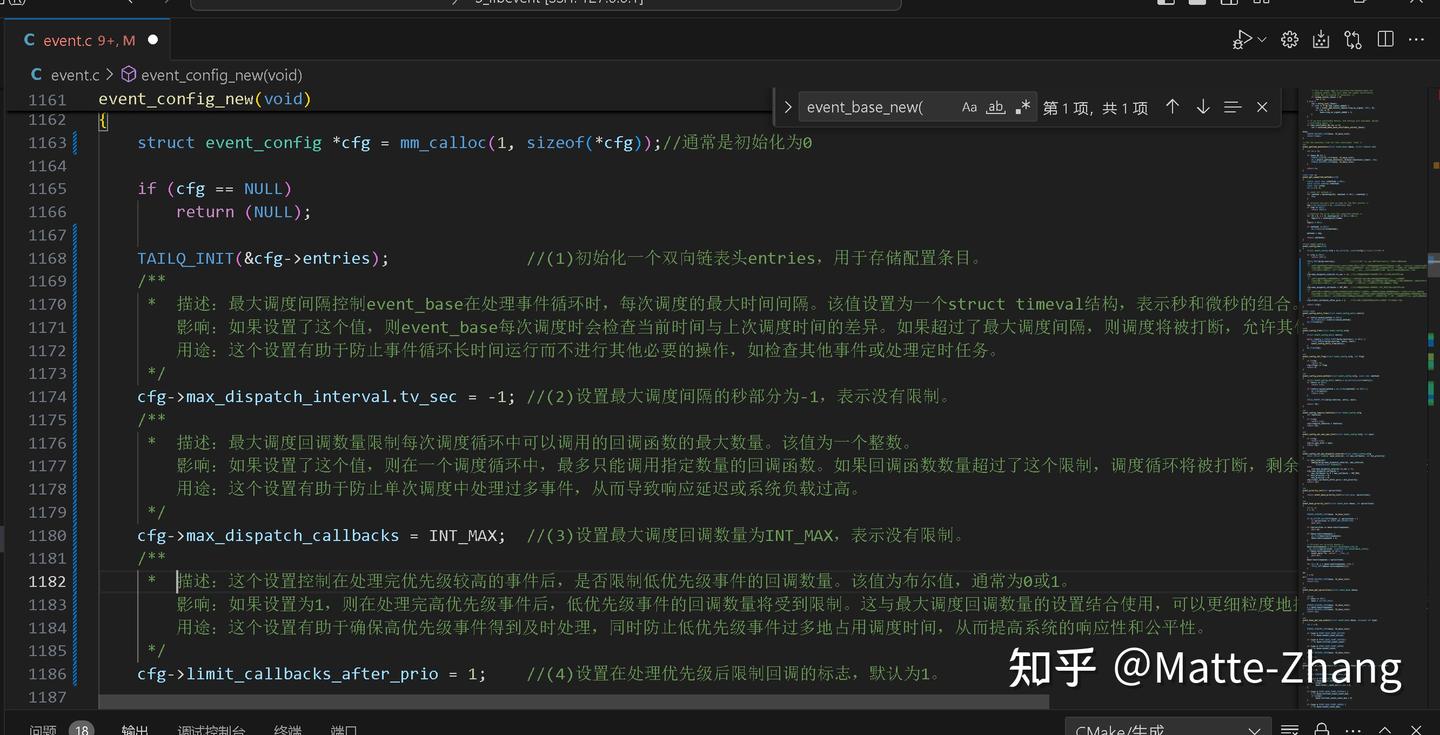Screen dimensions: 1440x735
Task: Open the editor settings gear icon
Action: tap(1289, 39)
